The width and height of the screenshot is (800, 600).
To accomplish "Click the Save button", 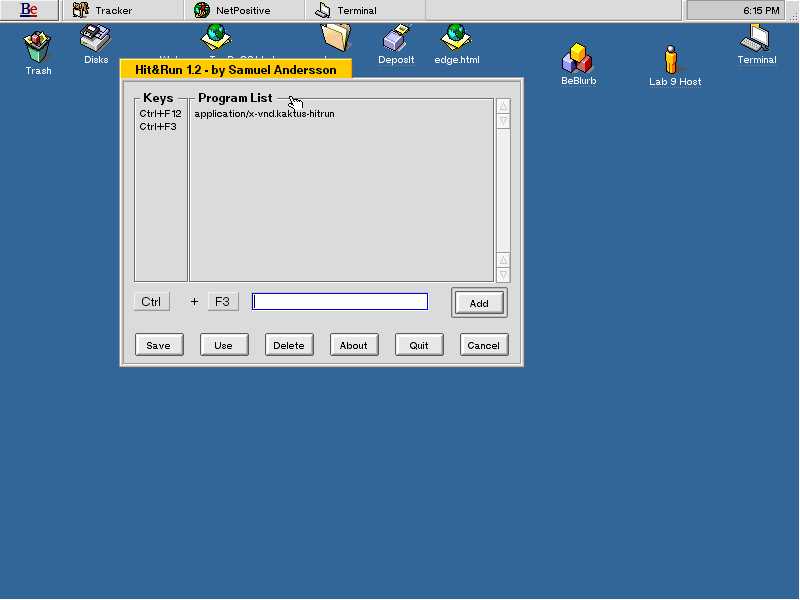I will pyautogui.click(x=159, y=345).
